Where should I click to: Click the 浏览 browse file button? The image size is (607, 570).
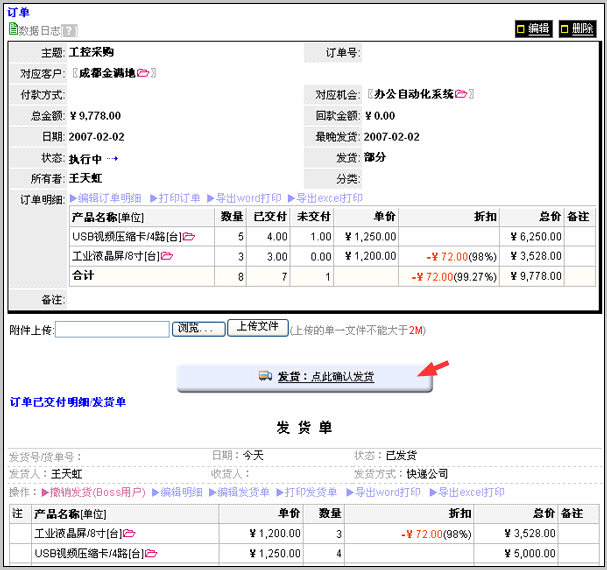point(198,329)
